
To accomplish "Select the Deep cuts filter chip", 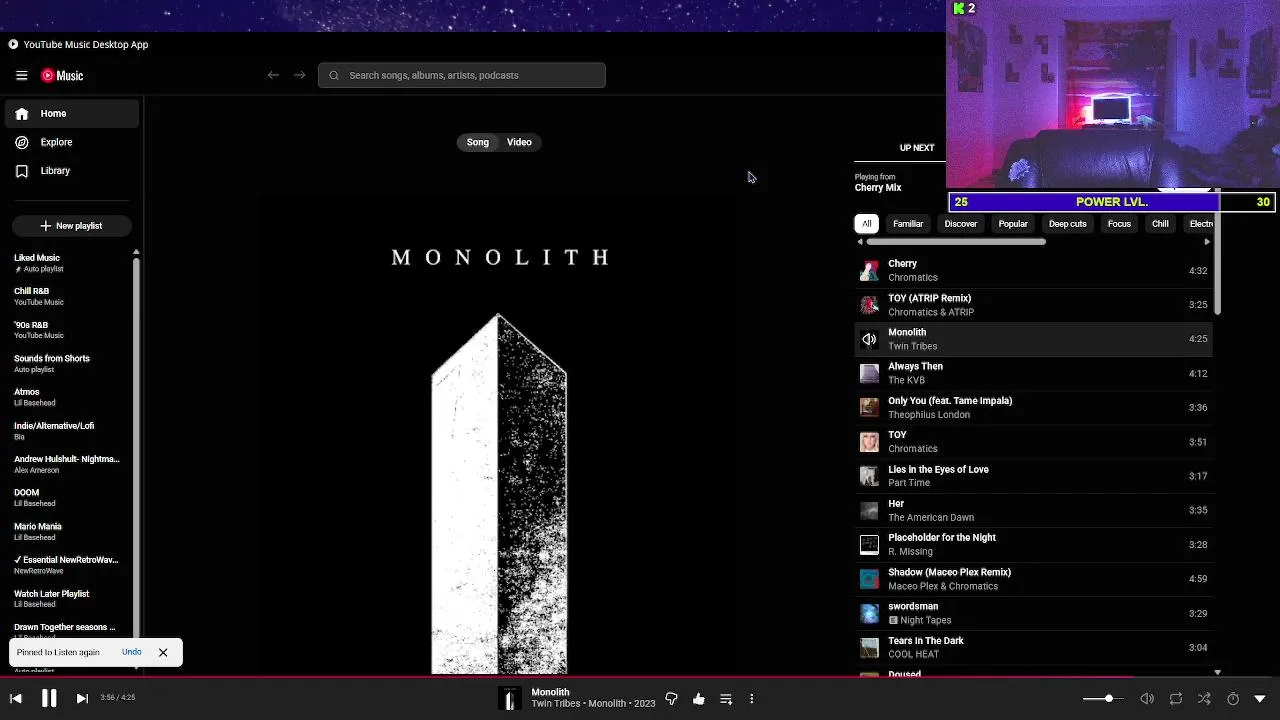I will pyautogui.click(x=1067, y=224).
